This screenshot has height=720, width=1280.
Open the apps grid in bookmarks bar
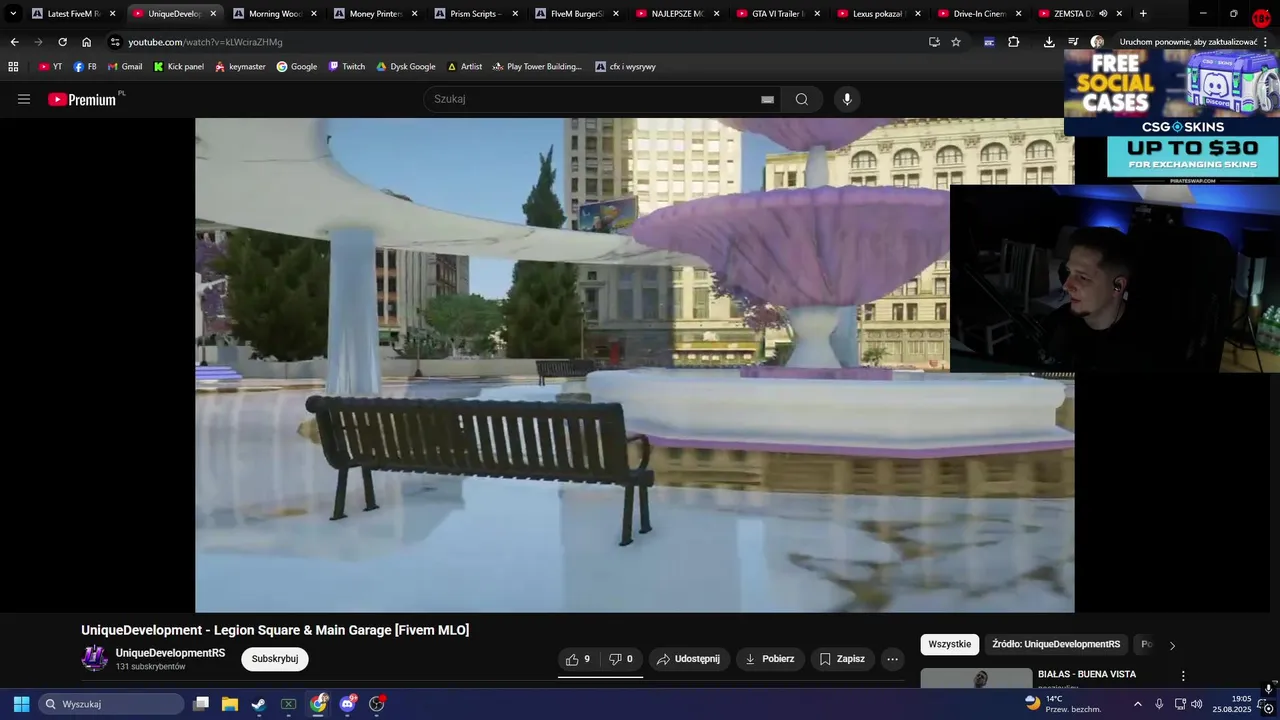pos(13,67)
